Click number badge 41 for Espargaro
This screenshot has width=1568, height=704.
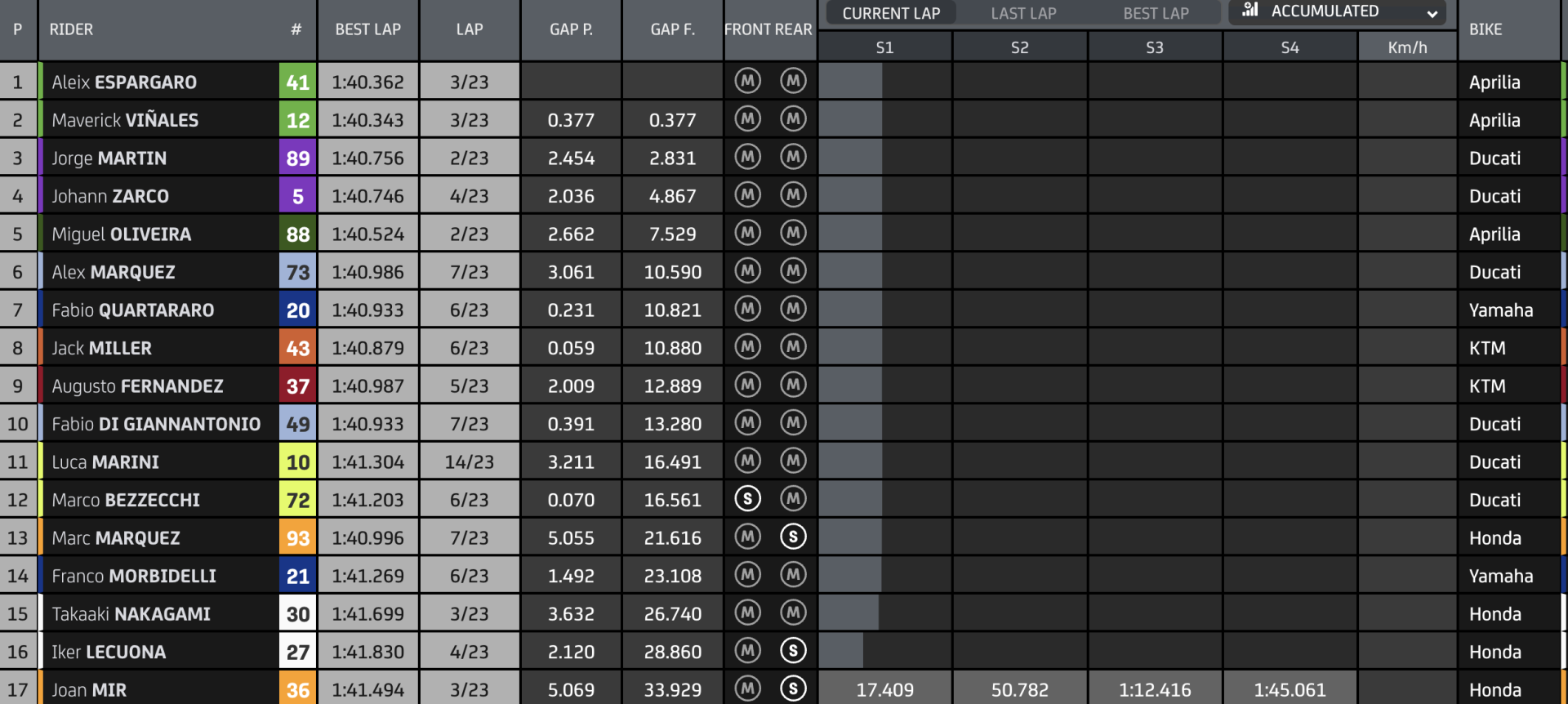pos(297,82)
